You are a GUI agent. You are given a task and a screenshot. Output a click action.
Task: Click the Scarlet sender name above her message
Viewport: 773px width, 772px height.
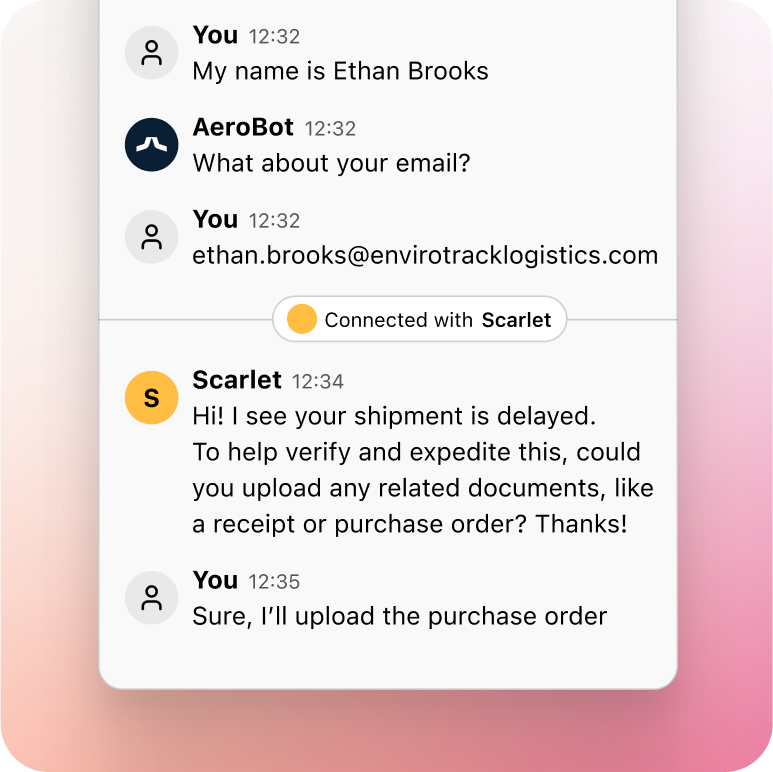237,380
